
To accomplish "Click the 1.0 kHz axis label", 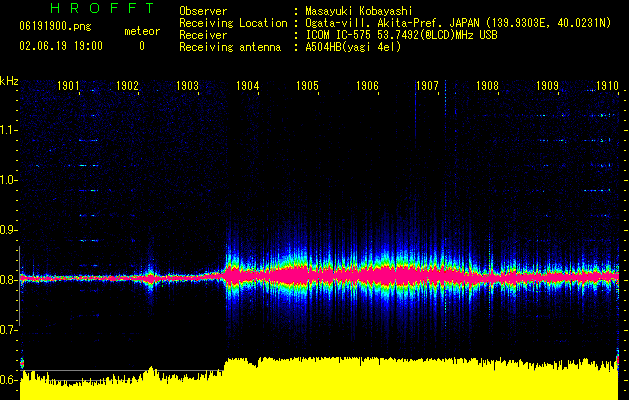I will click(x=9, y=180).
